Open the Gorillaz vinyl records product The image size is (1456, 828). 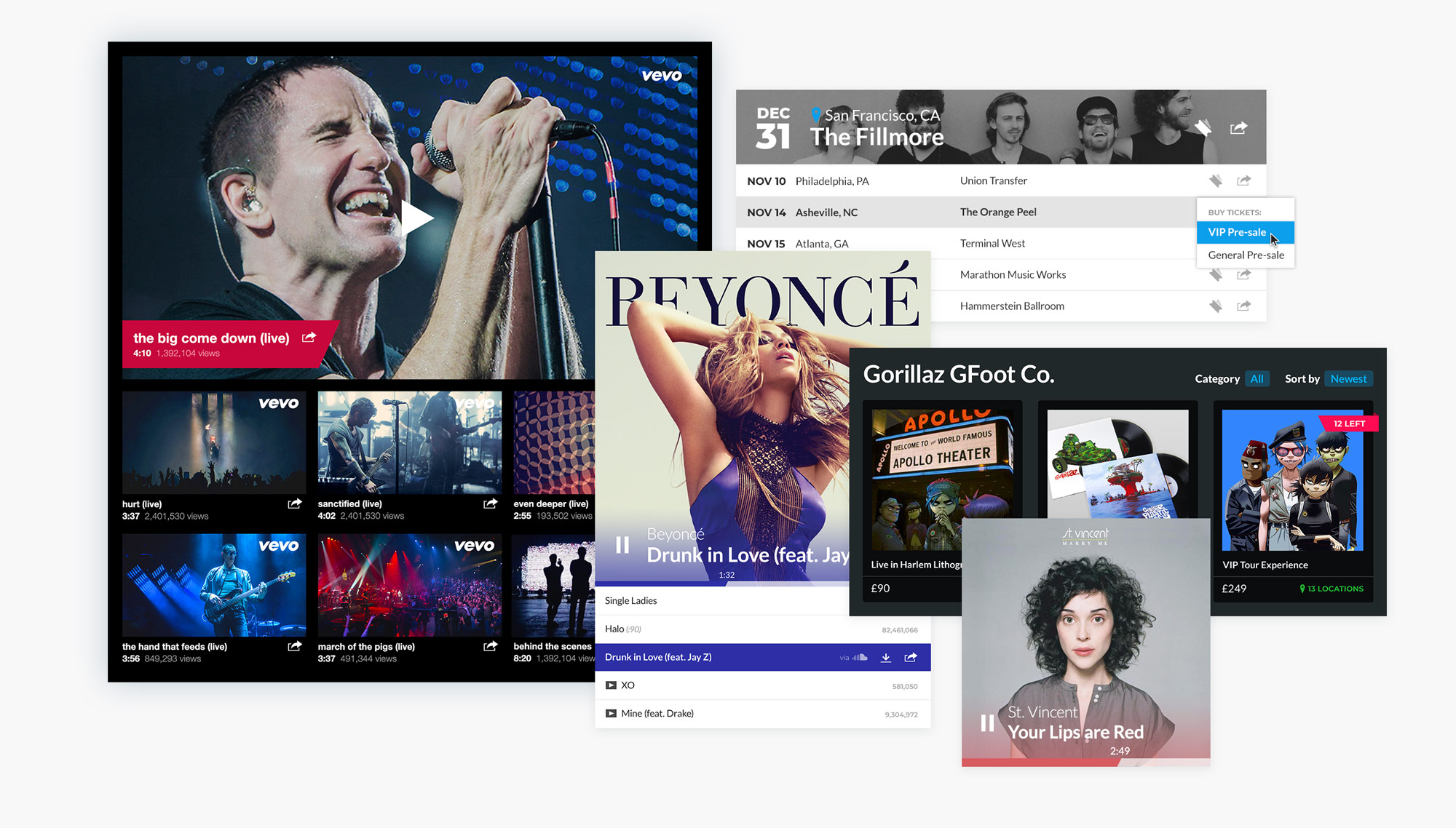(1117, 463)
